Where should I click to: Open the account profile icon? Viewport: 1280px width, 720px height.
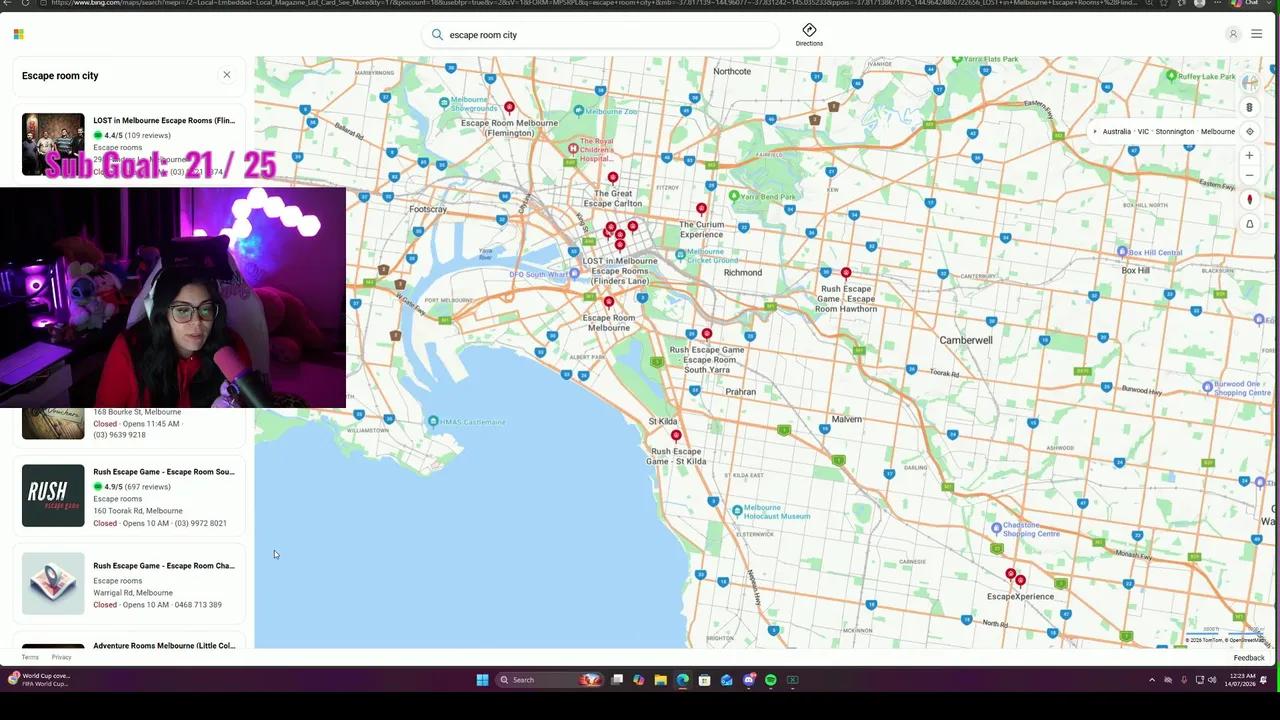click(1233, 34)
